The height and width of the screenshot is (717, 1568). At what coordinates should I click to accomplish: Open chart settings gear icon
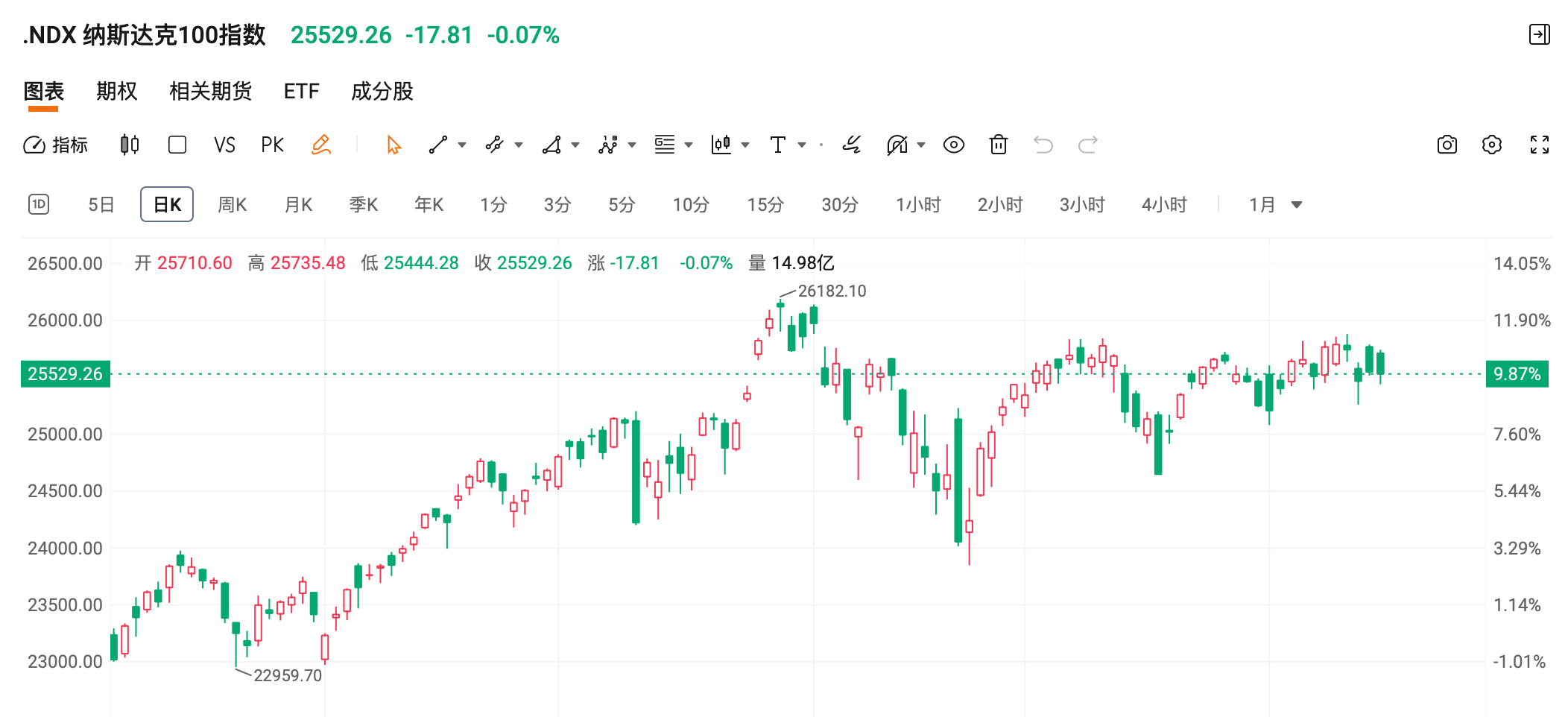pos(1491,145)
